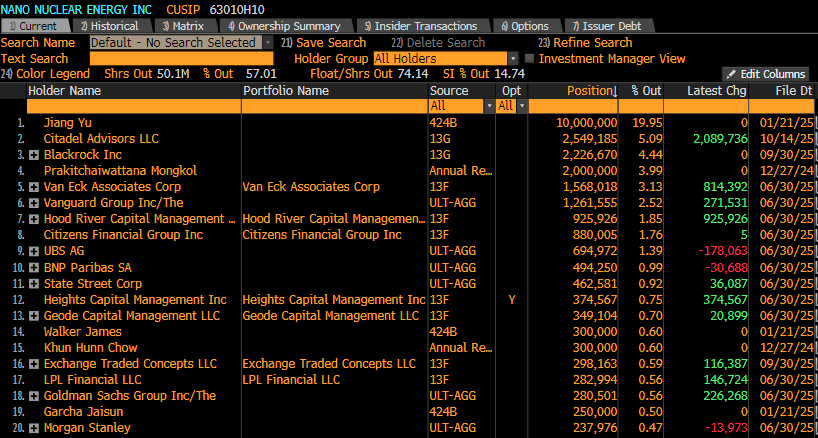Select holder Prakitchaiwattana Mongkol
This screenshot has width=818, height=438.
tap(120, 171)
